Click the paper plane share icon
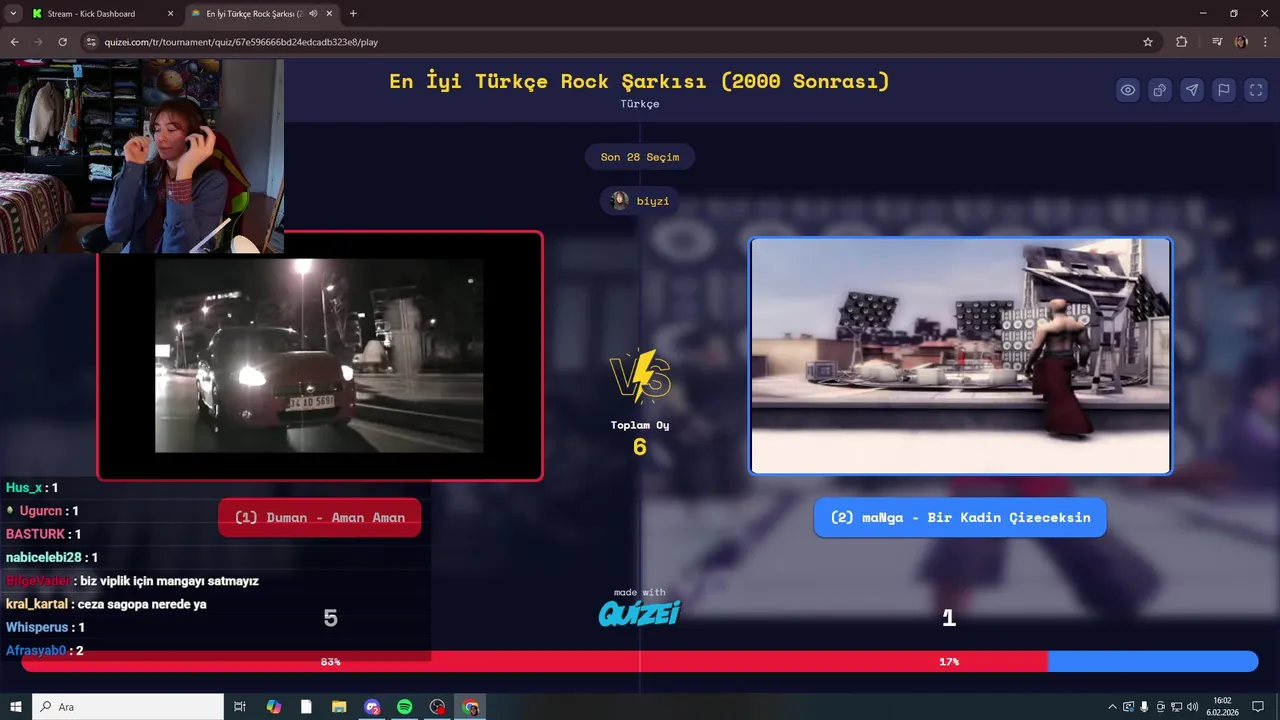The width and height of the screenshot is (1280, 720). 1192,90
